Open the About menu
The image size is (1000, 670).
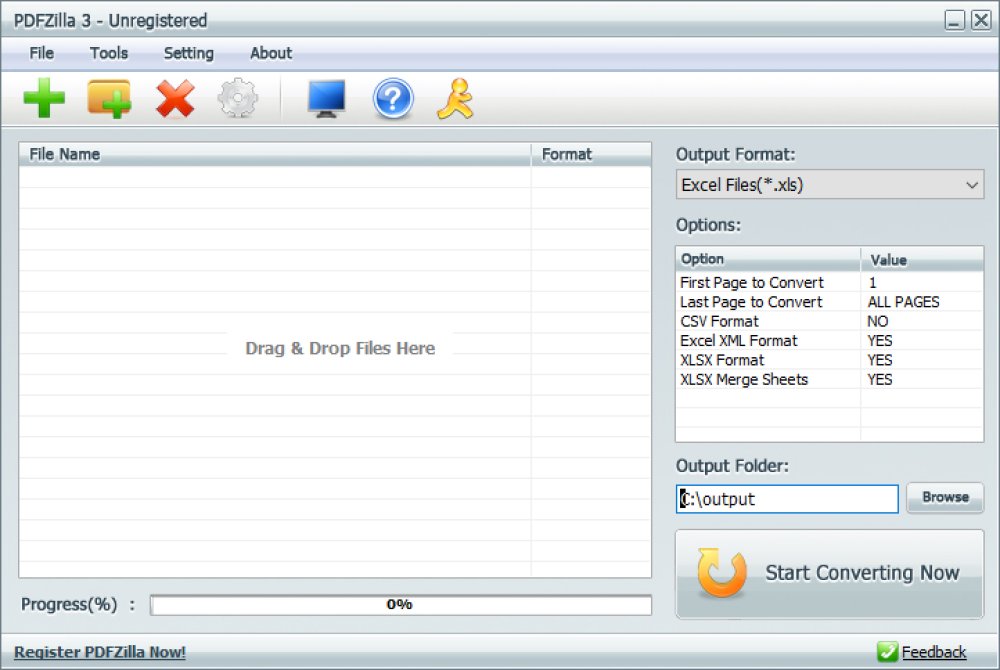pos(271,53)
